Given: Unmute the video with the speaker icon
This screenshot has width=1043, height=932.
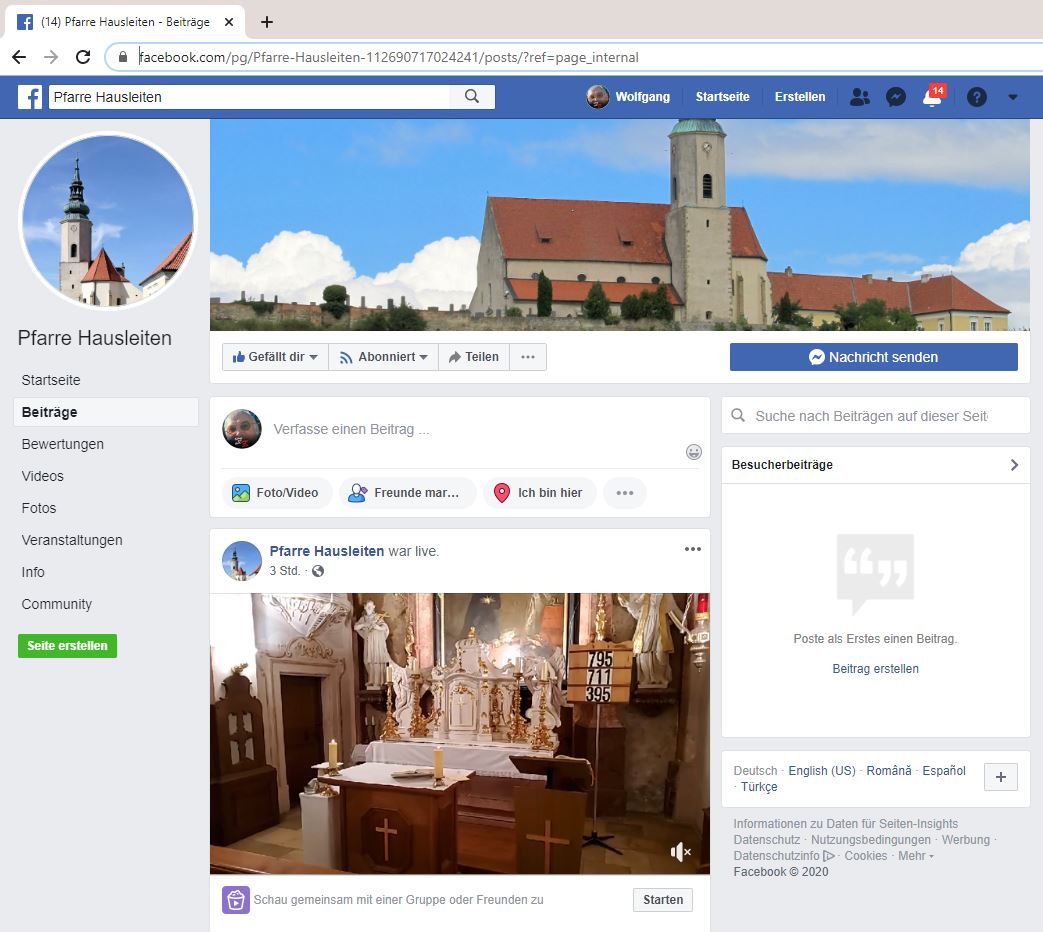Looking at the screenshot, I should 680,852.
